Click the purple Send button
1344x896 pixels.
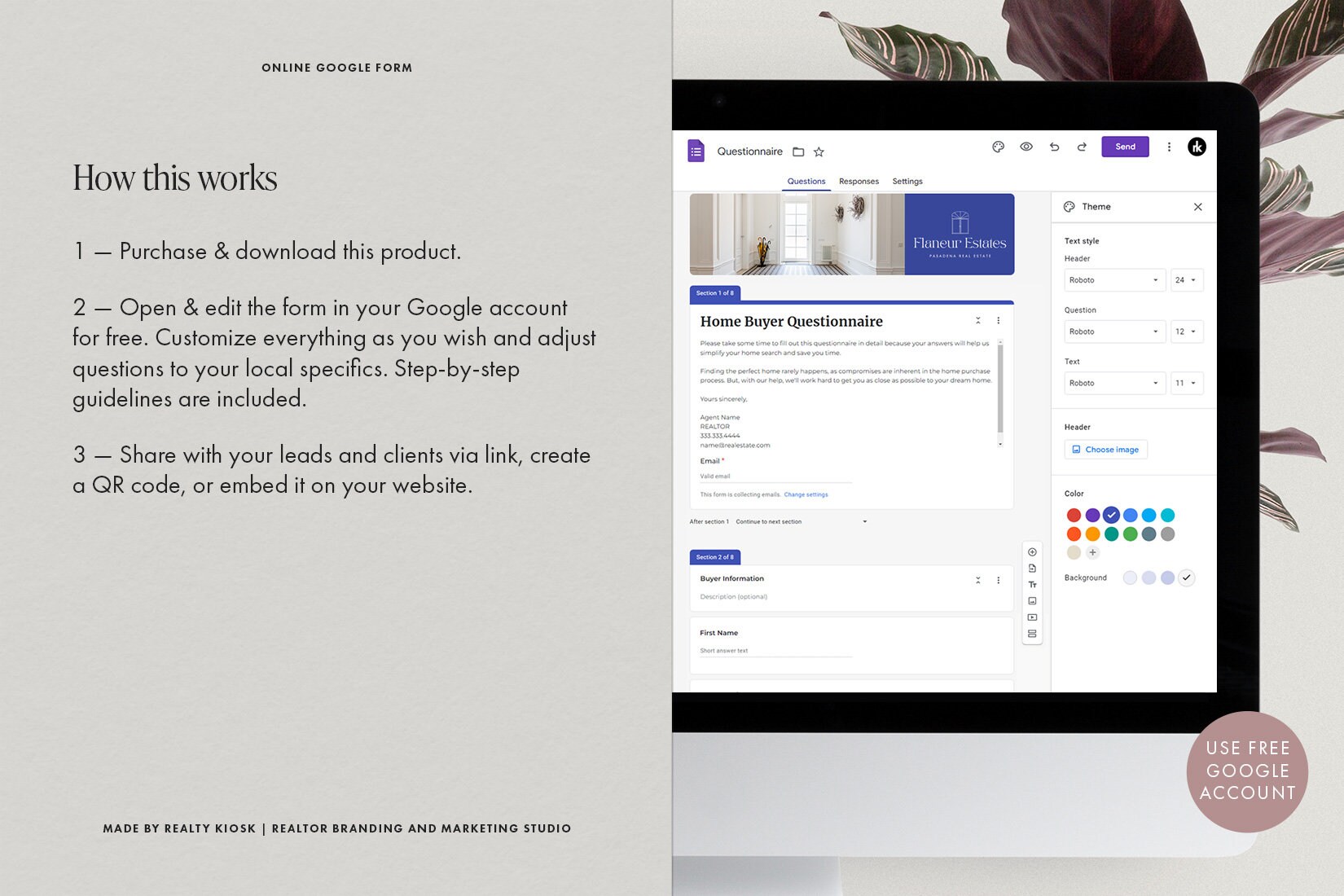pyautogui.click(x=1125, y=147)
